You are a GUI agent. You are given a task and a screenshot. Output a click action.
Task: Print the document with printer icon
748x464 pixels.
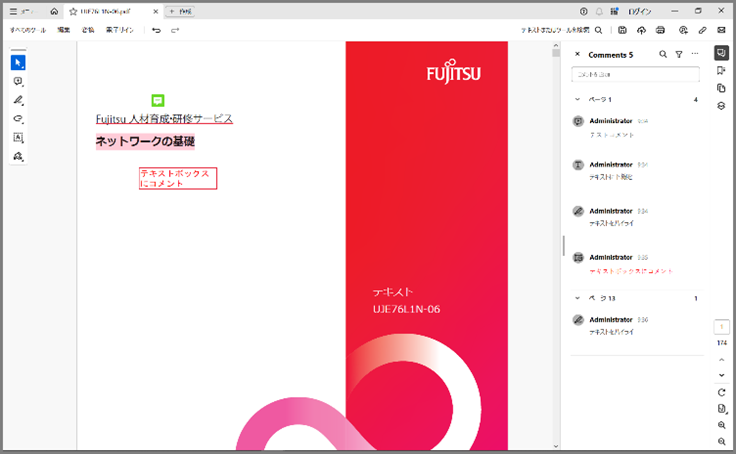tap(660, 31)
